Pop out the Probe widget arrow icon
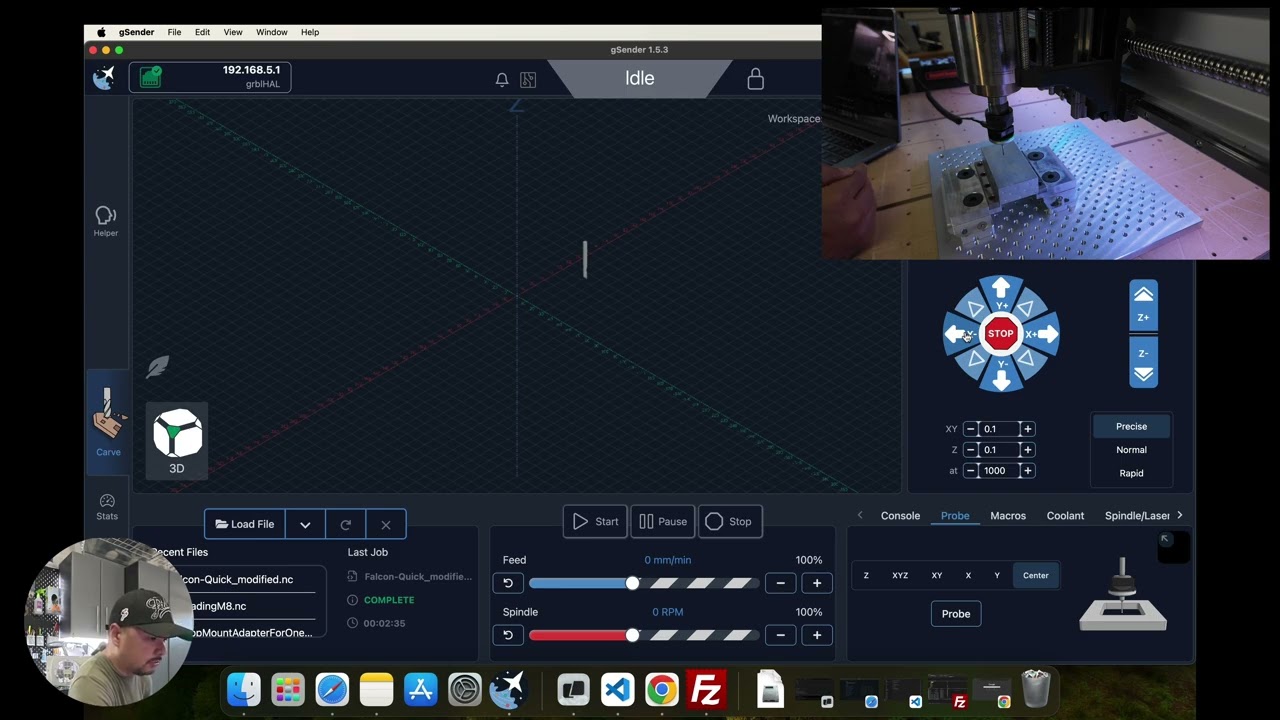 [x=1165, y=540]
